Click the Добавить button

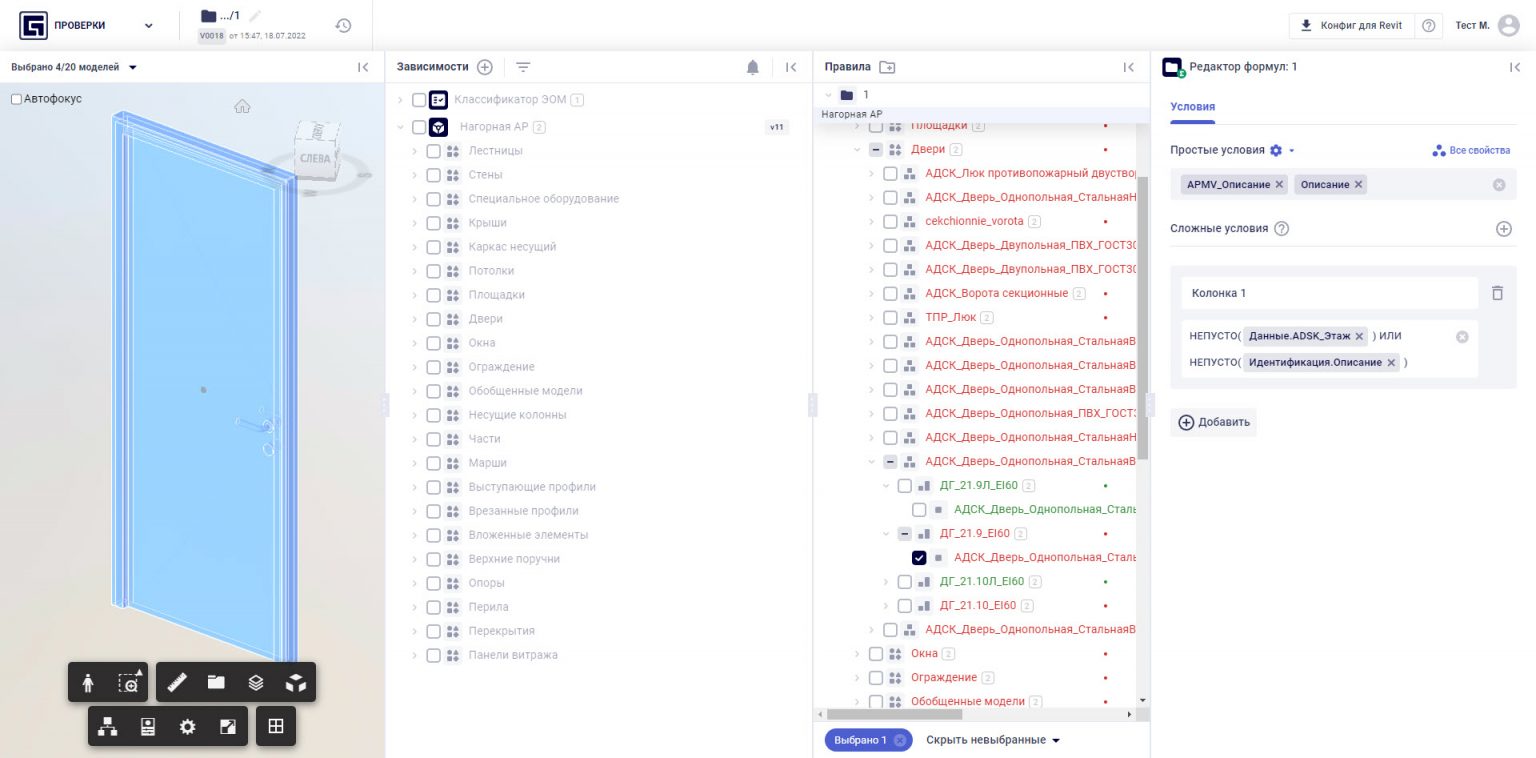[x=1214, y=422]
